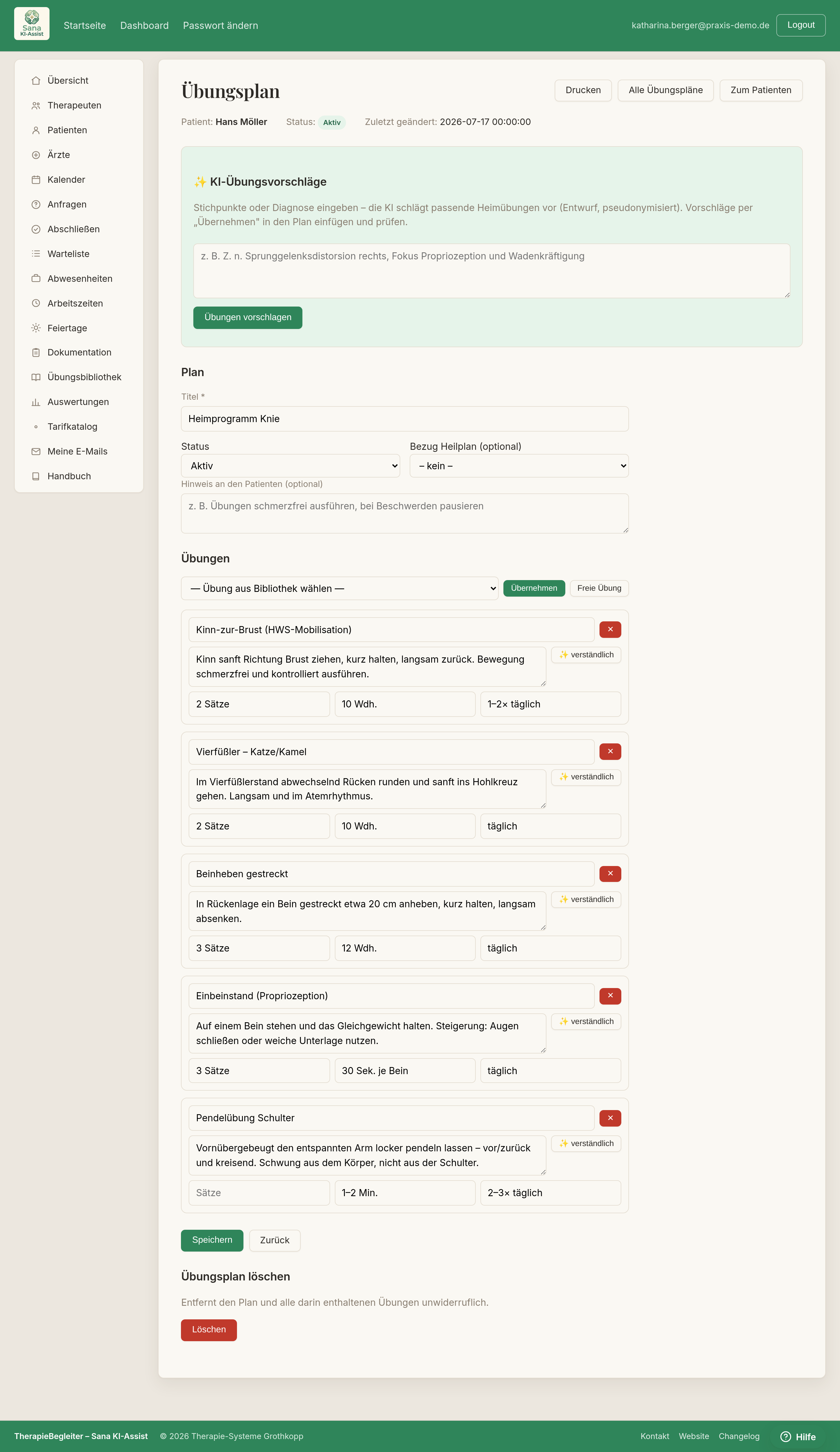Go to Startseite in top navigation
The height and width of the screenshot is (1452, 840).
[x=85, y=25]
